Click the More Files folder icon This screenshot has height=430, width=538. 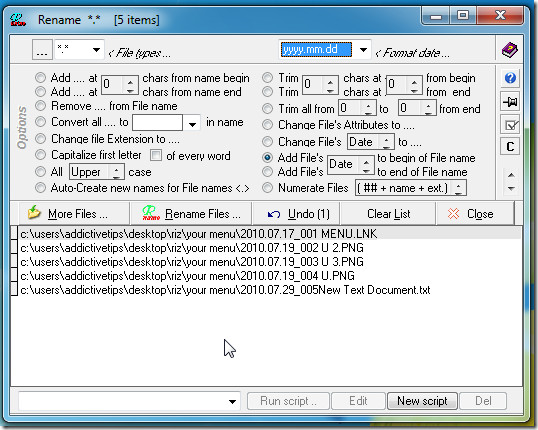click(x=34, y=213)
